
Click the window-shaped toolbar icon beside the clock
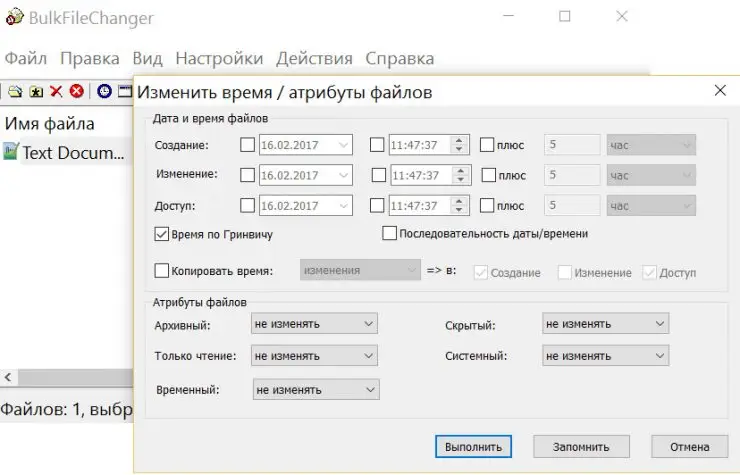pos(125,91)
